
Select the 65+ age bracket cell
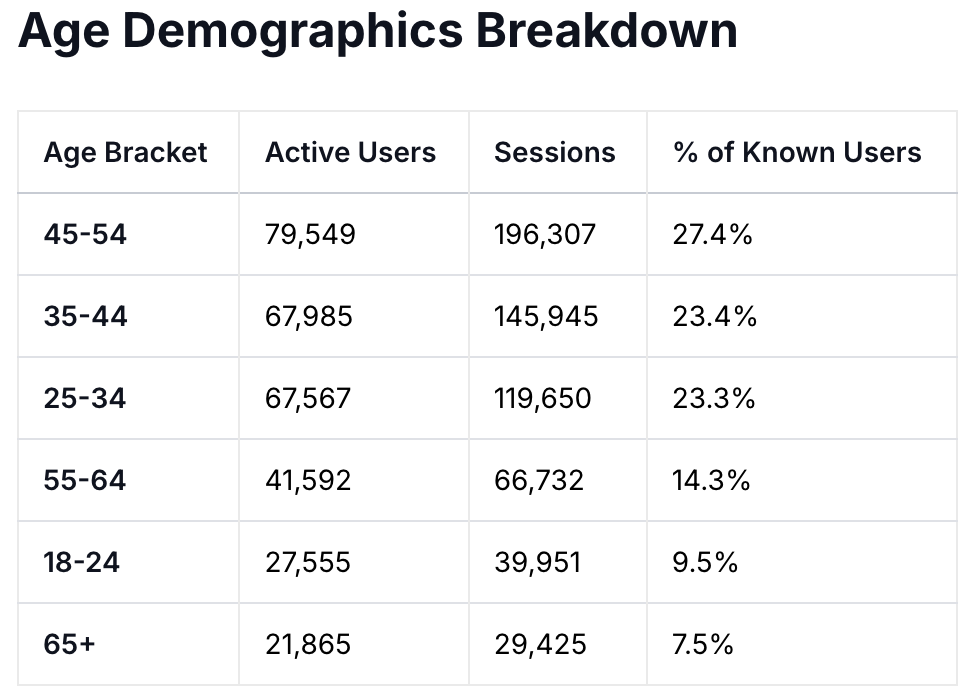tap(70, 645)
